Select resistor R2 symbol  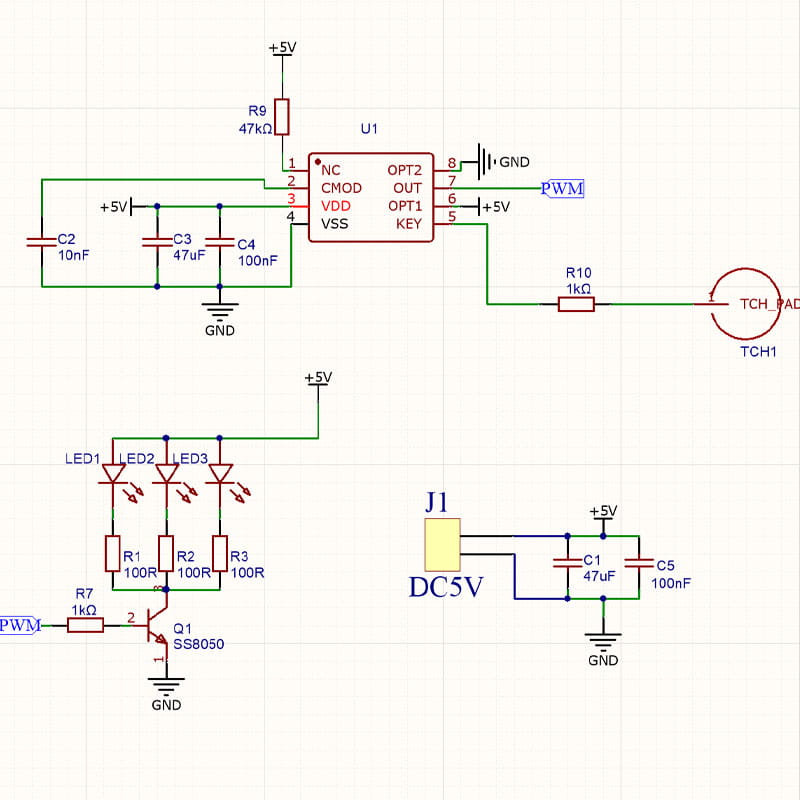click(x=166, y=553)
